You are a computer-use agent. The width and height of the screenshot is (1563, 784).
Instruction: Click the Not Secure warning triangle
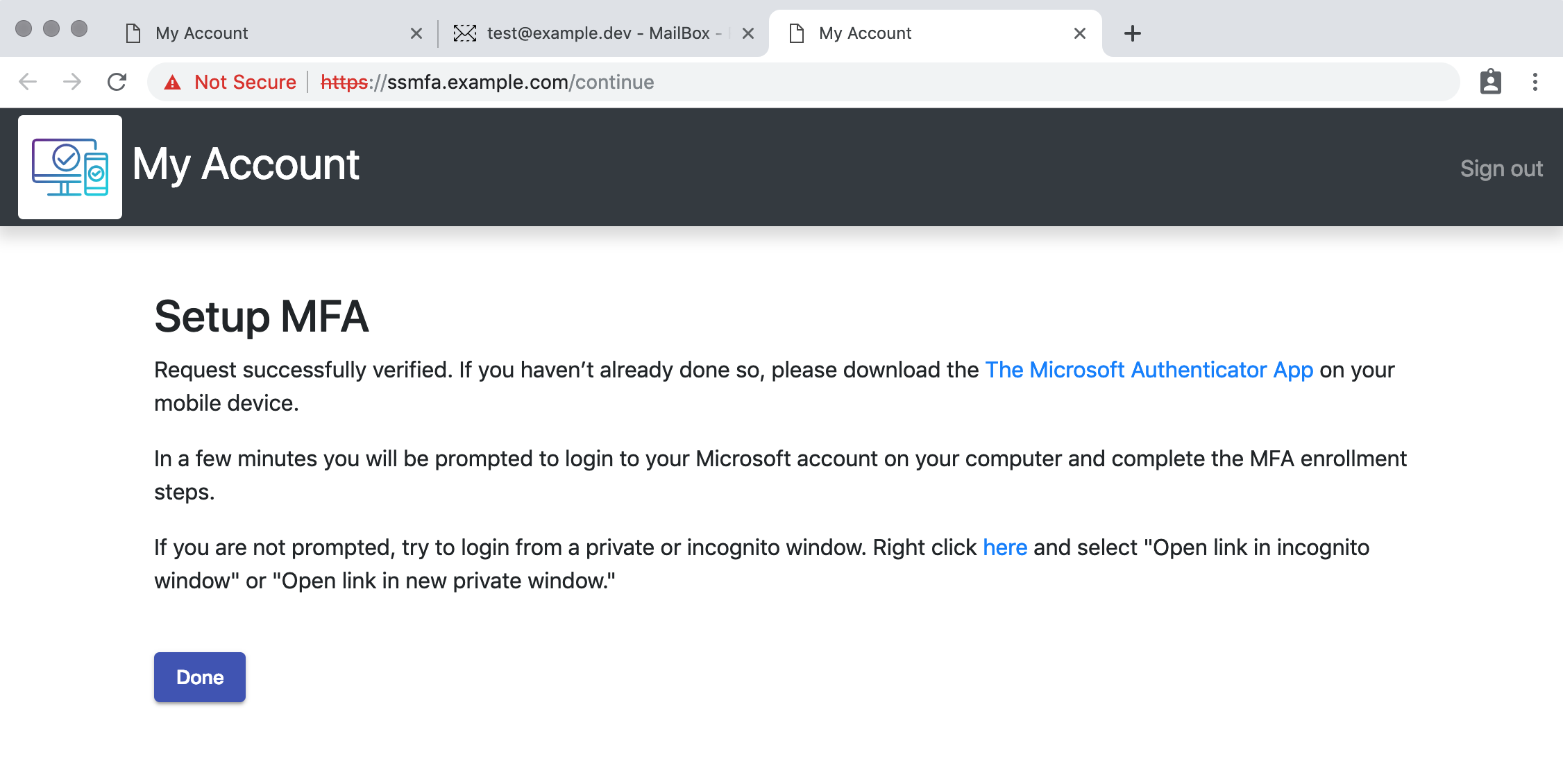pyautogui.click(x=172, y=83)
